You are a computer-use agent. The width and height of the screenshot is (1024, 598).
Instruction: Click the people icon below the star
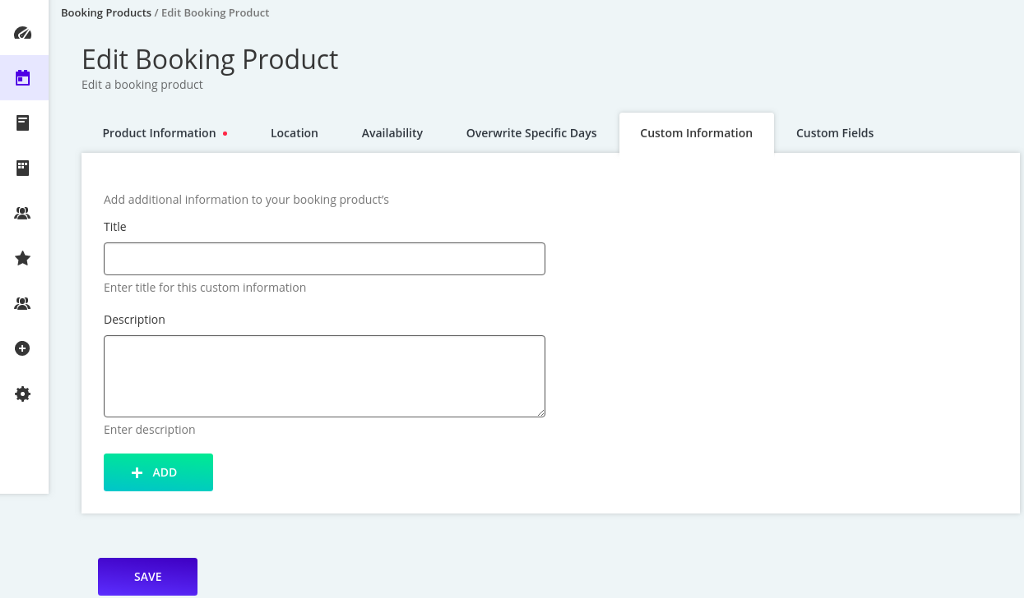[22, 303]
